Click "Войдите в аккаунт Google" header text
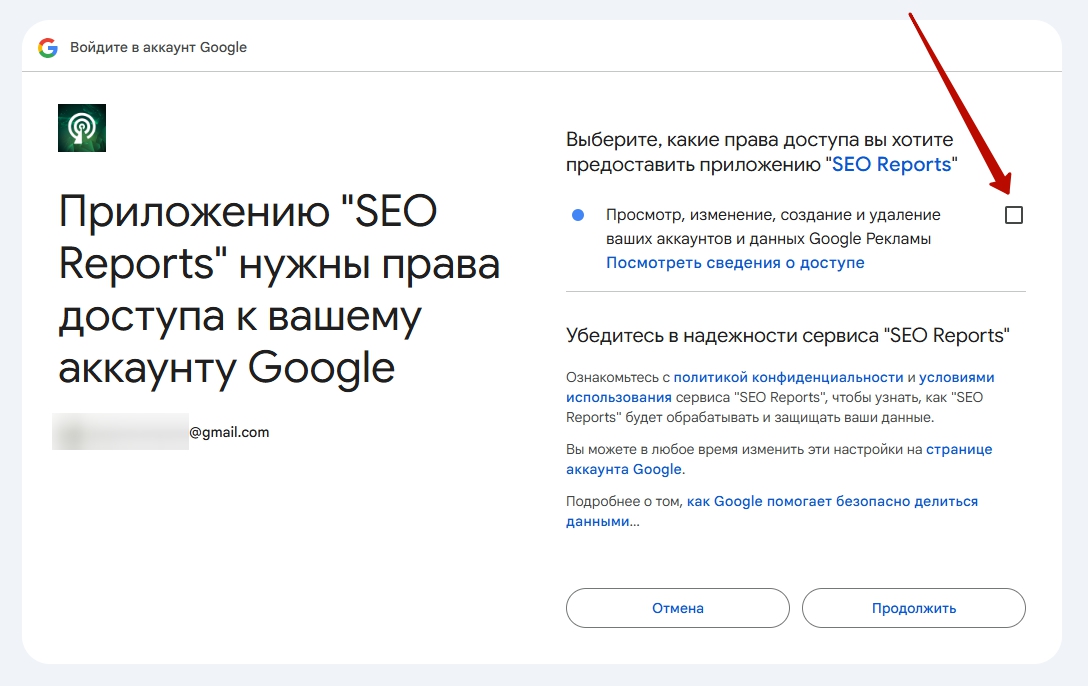Image resolution: width=1088 pixels, height=686 pixels. (x=158, y=47)
